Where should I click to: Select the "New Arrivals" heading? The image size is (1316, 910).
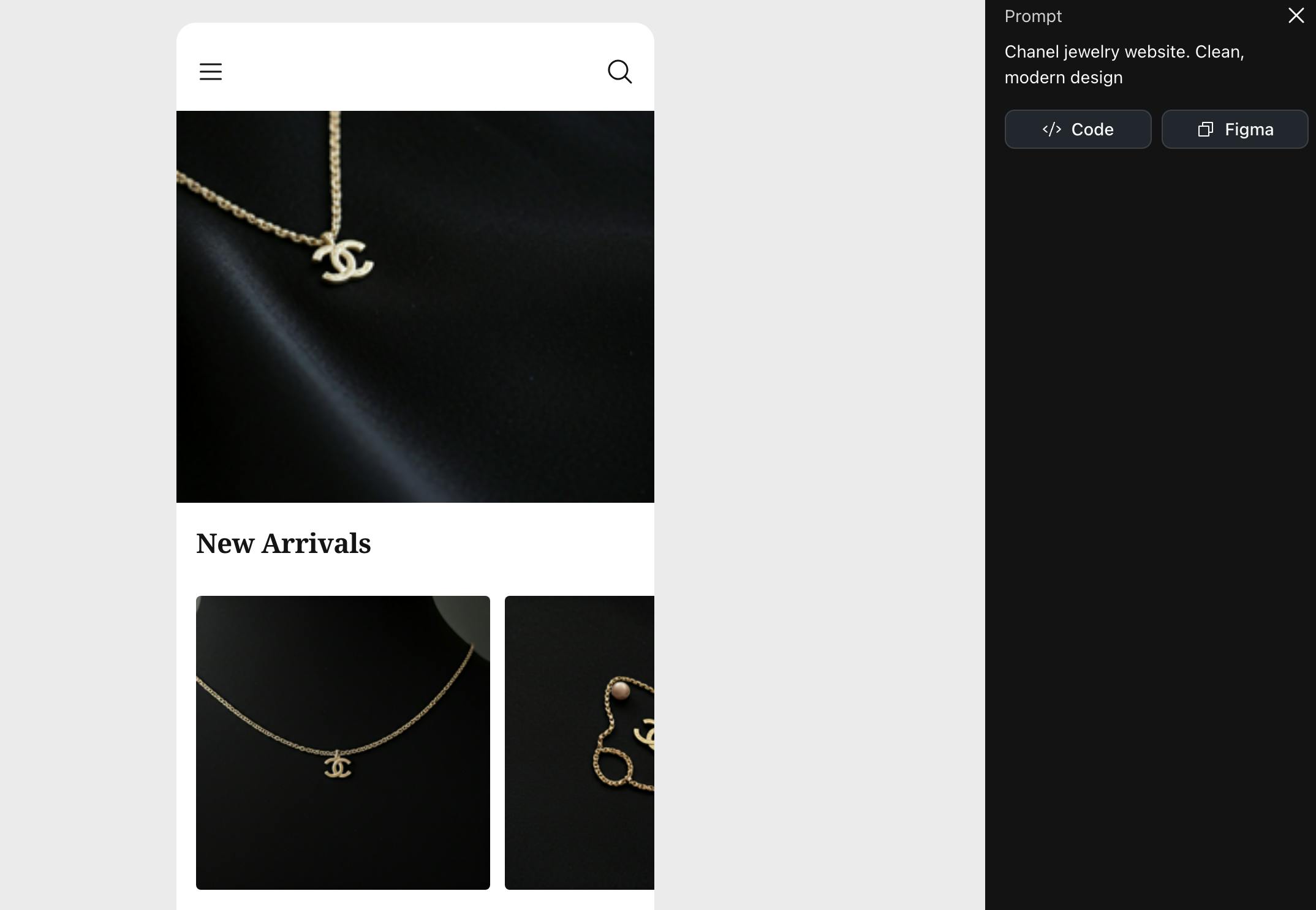(x=283, y=543)
